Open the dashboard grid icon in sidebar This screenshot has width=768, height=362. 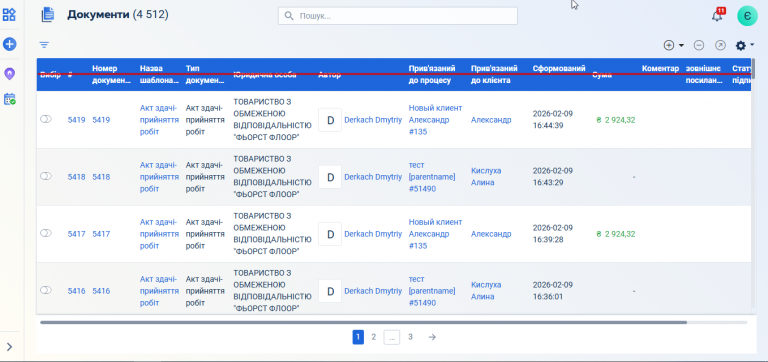tap(9, 14)
